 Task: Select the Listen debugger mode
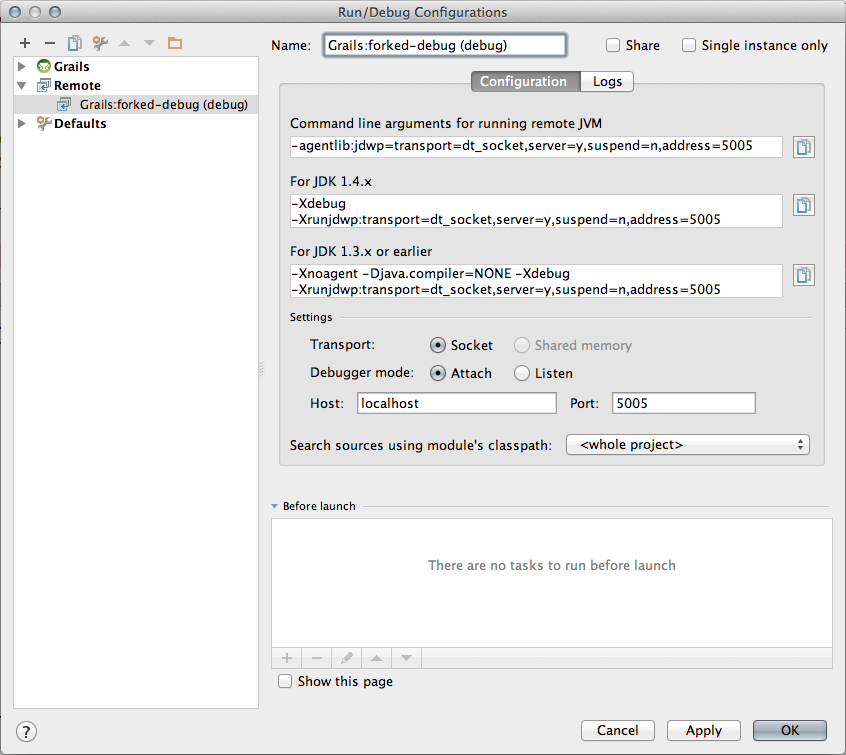[x=522, y=373]
